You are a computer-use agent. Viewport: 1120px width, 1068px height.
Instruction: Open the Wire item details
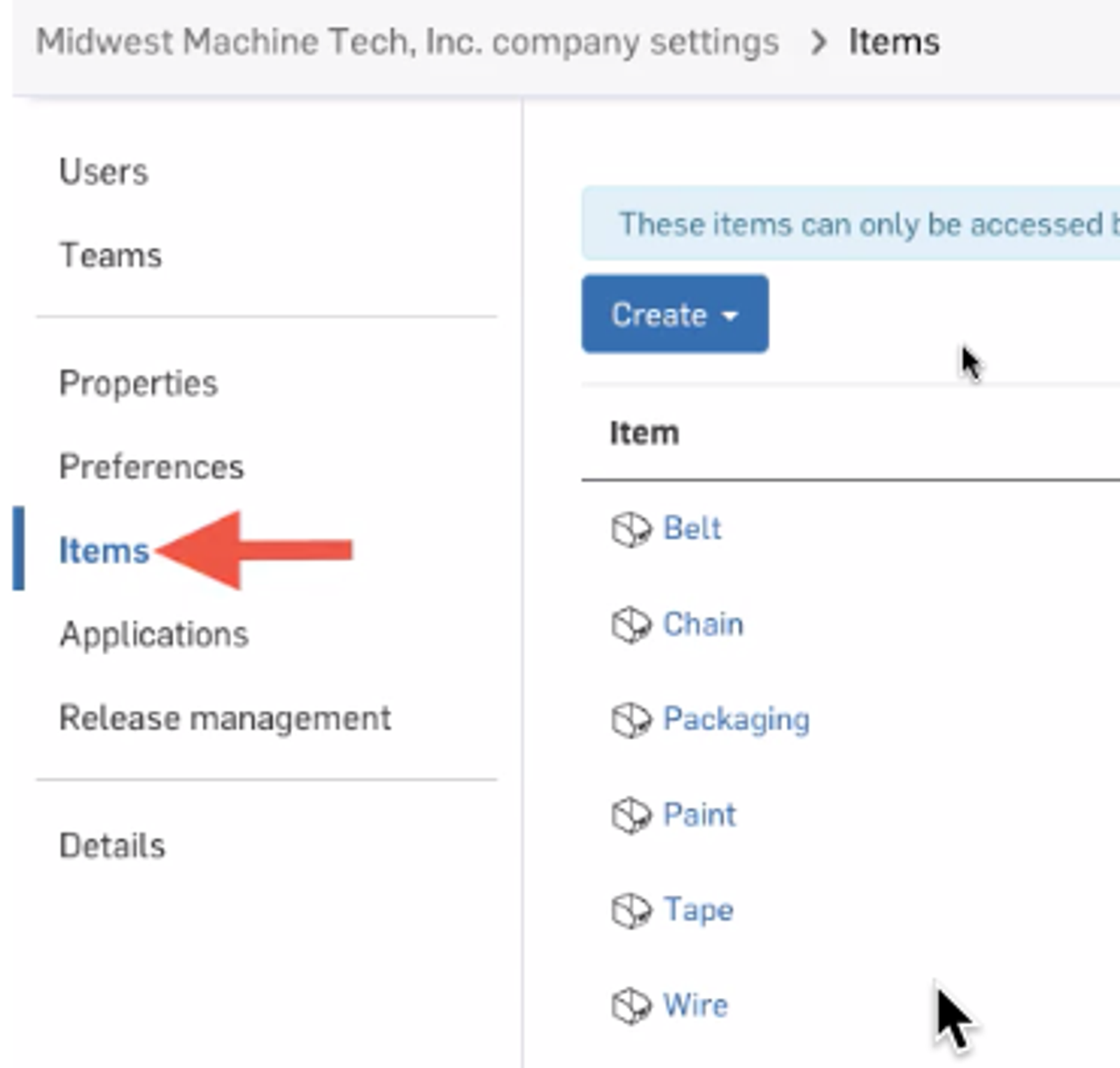tap(696, 1006)
